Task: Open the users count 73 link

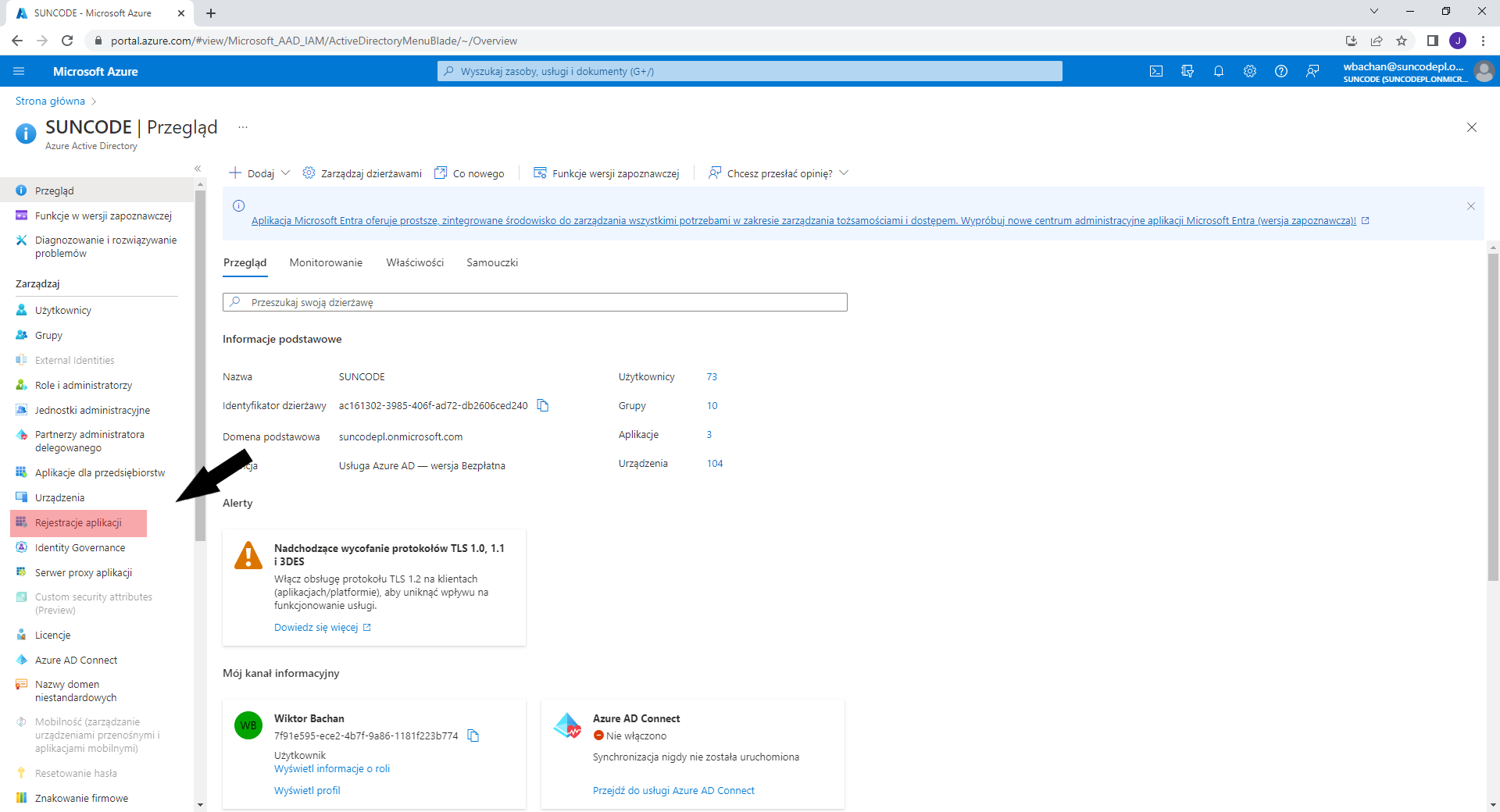Action: [x=712, y=376]
